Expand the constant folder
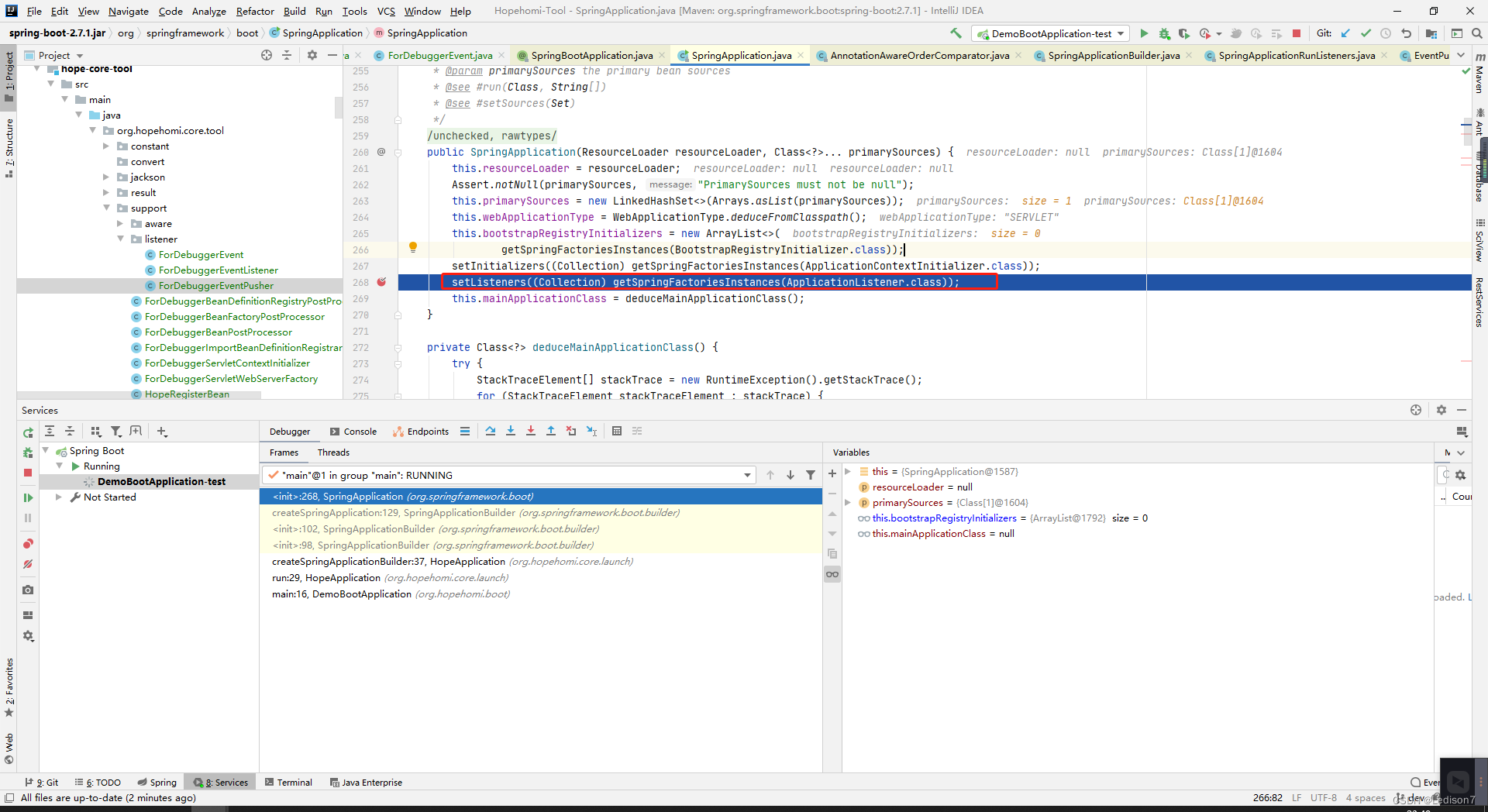 [x=106, y=146]
